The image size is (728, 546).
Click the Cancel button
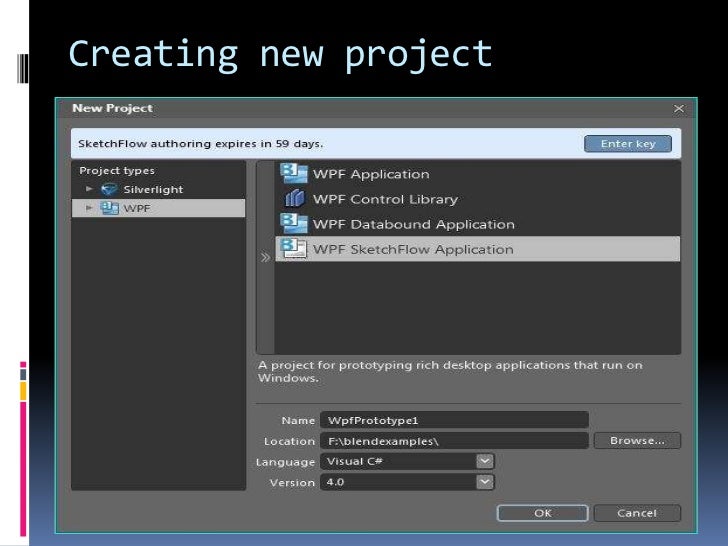point(637,513)
